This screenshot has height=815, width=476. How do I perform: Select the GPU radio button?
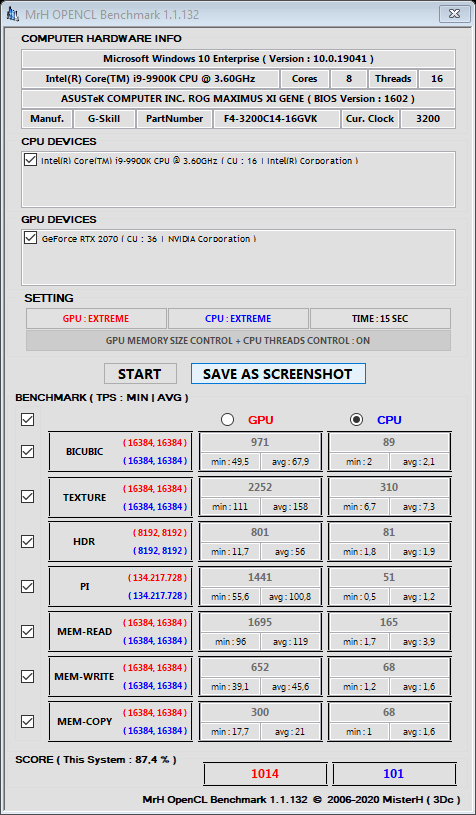(x=227, y=420)
